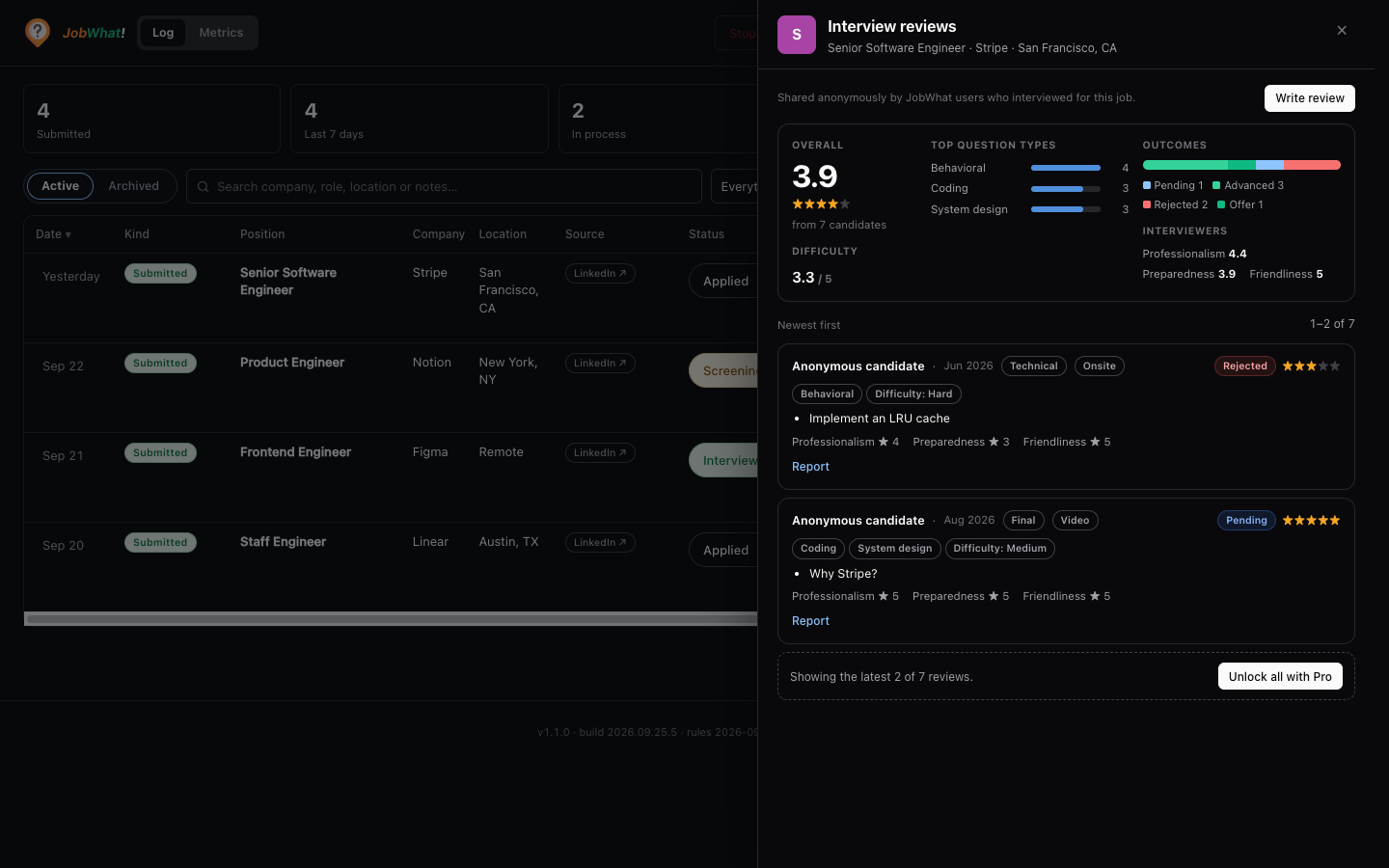Click the Senior Software Engineer position cell
The height and width of the screenshot is (868, 1389).
pyautogui.click(x=288, y=282)
